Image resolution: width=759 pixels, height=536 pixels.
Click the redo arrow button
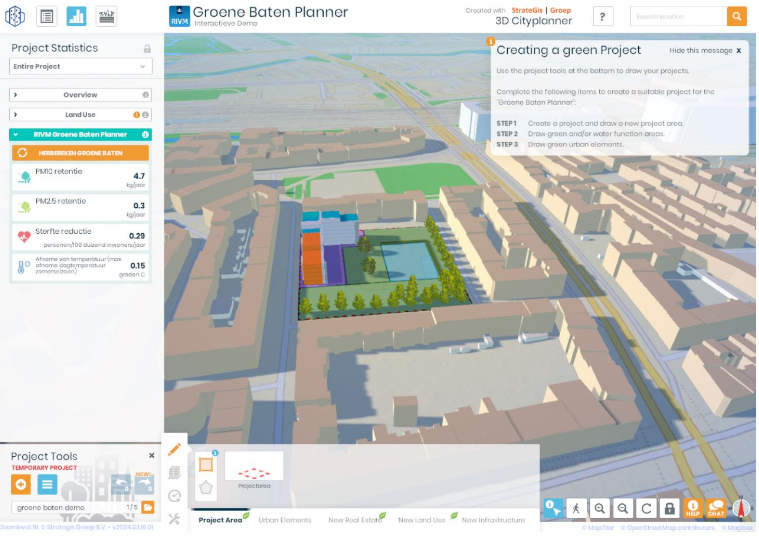coord(144,484)
